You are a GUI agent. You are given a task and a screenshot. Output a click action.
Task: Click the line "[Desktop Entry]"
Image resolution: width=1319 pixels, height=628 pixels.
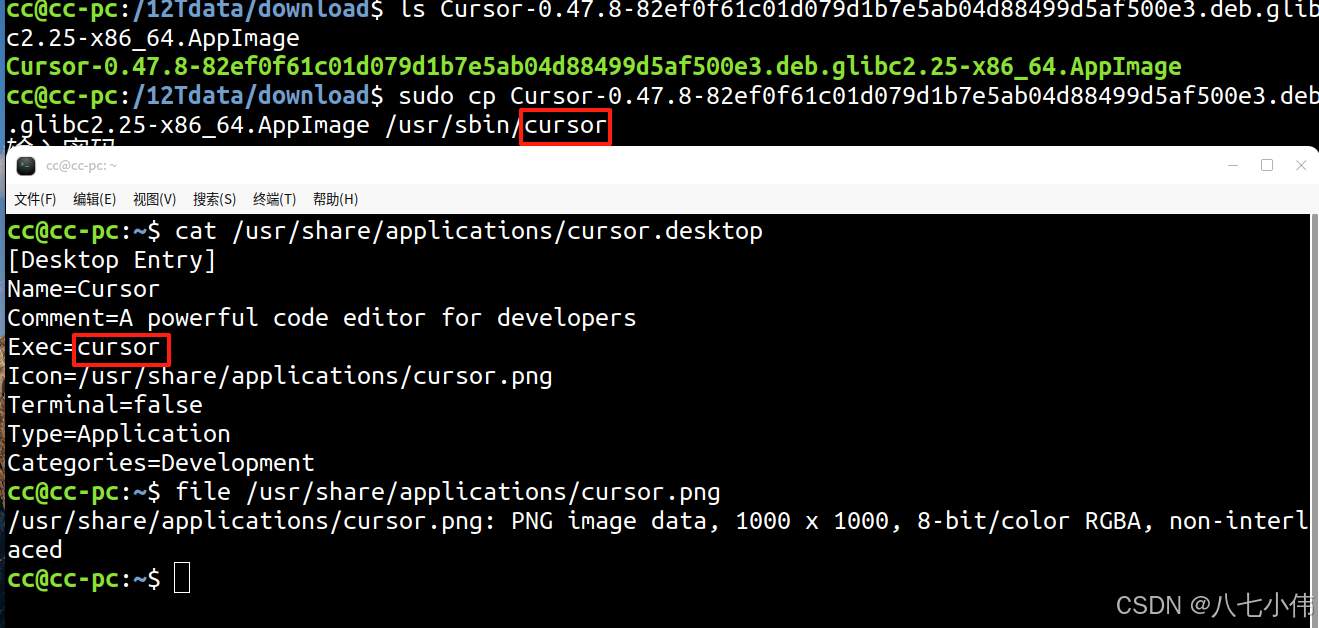[x=112, y=260]
